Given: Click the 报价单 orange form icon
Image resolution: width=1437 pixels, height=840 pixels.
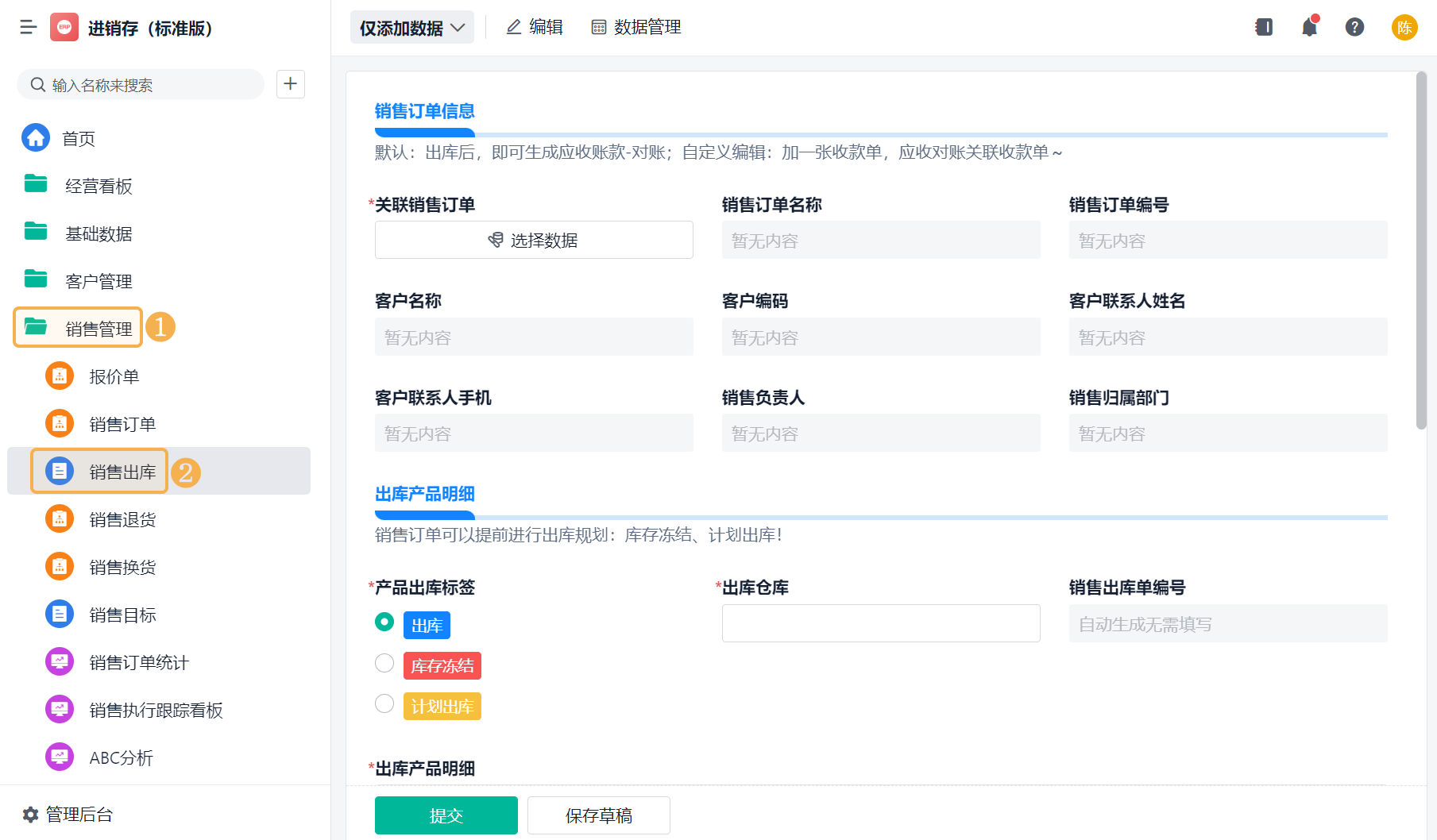Looking at the screenshot, I should 60,376.
